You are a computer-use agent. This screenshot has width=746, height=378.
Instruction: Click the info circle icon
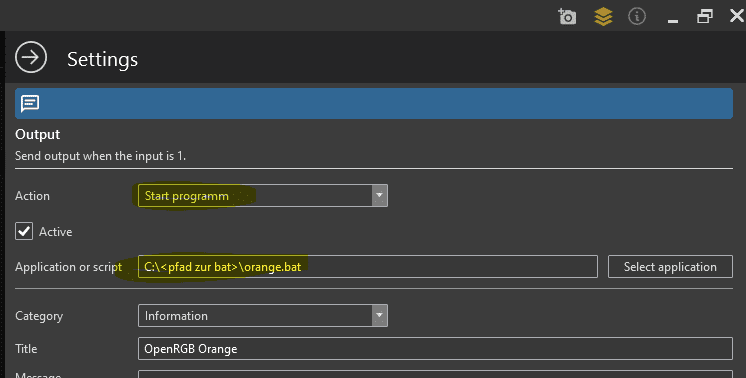coord(637,16)
